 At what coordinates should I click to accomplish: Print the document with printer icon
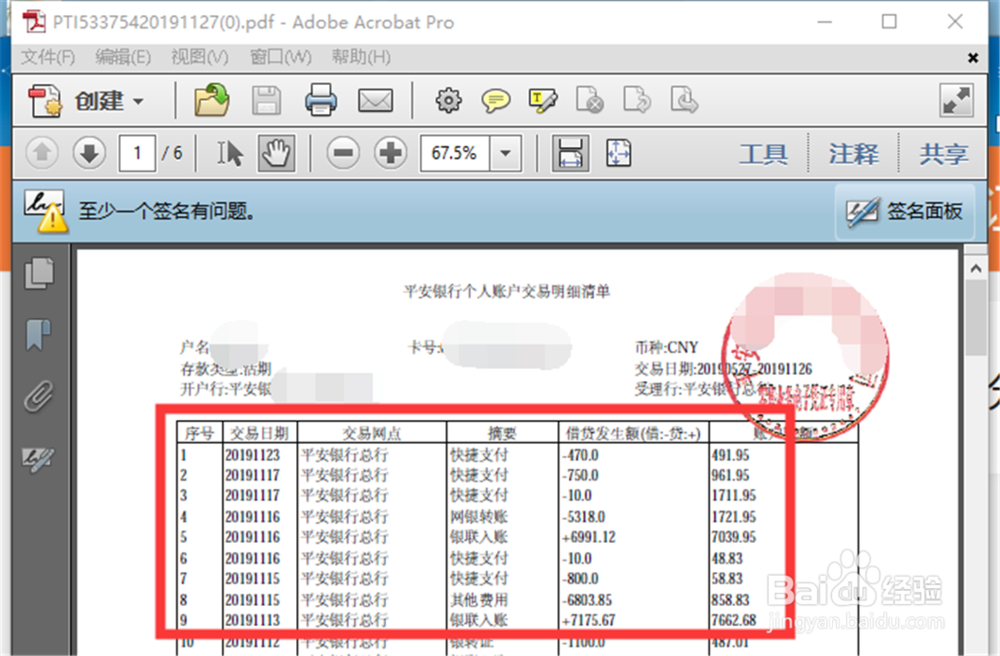320,100
